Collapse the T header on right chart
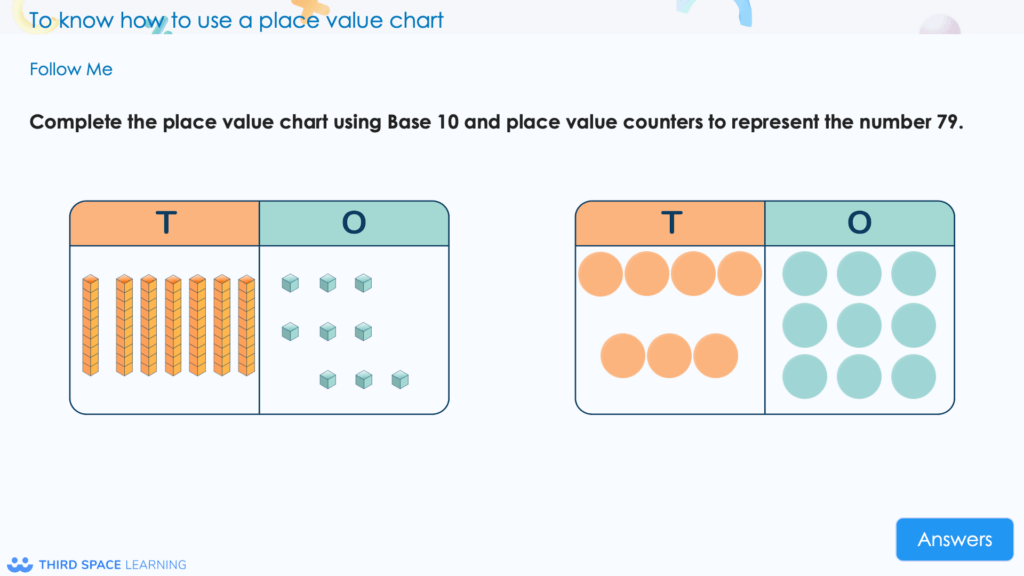 (669, 223)
